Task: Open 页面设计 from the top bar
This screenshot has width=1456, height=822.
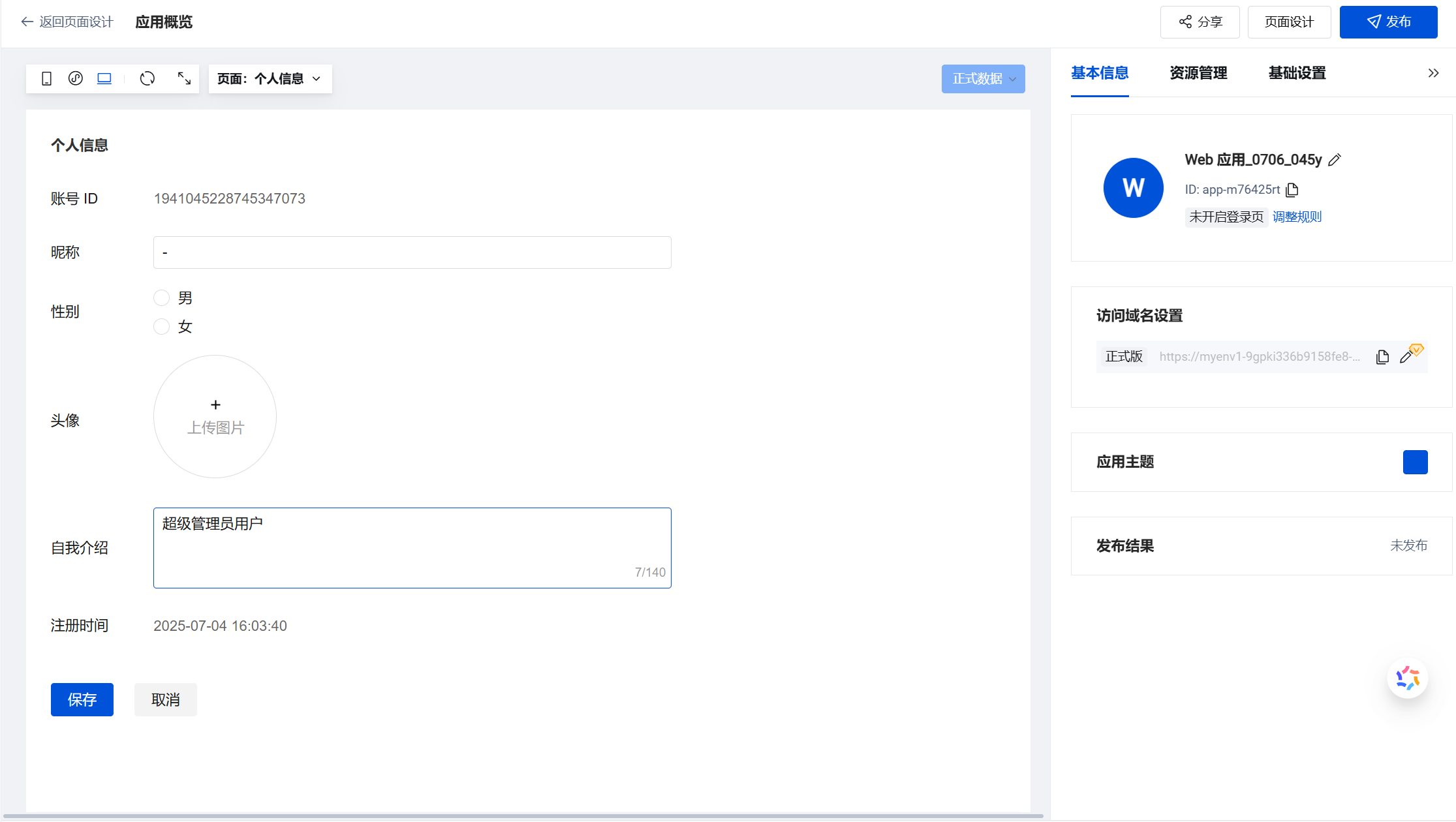Action: pos(1289,22)
